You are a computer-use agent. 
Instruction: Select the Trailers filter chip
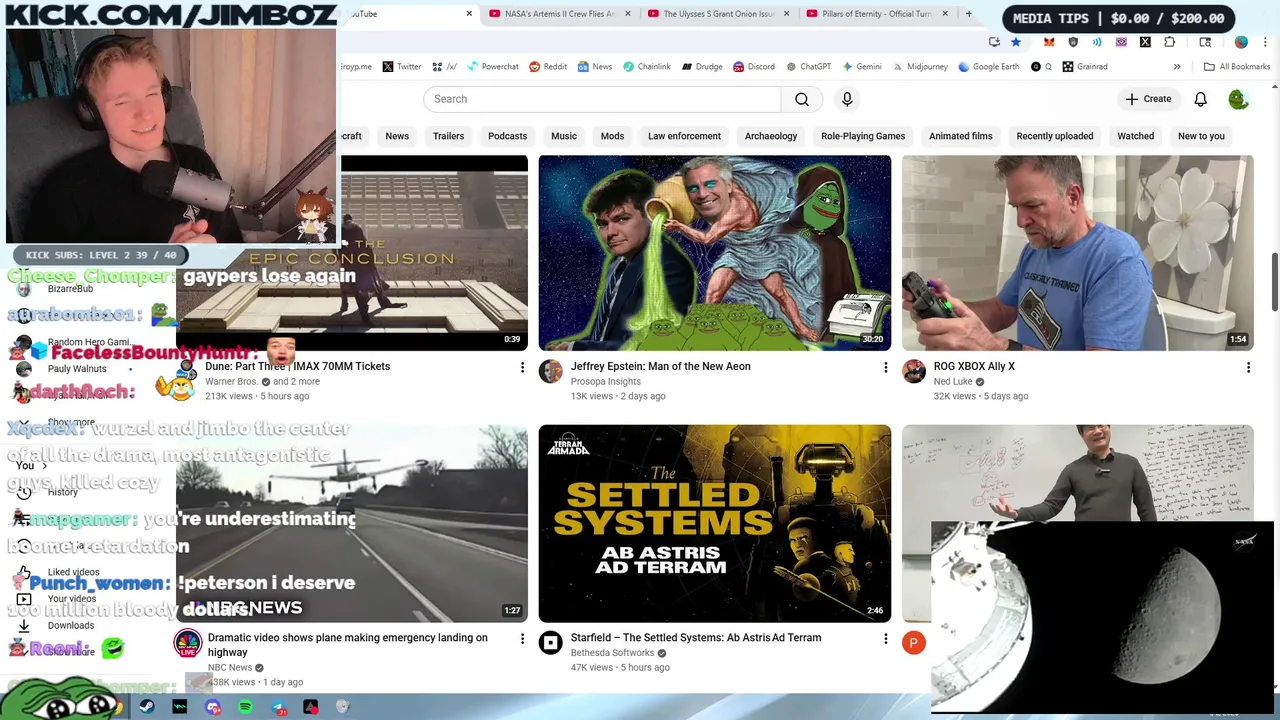click(448, 136)
